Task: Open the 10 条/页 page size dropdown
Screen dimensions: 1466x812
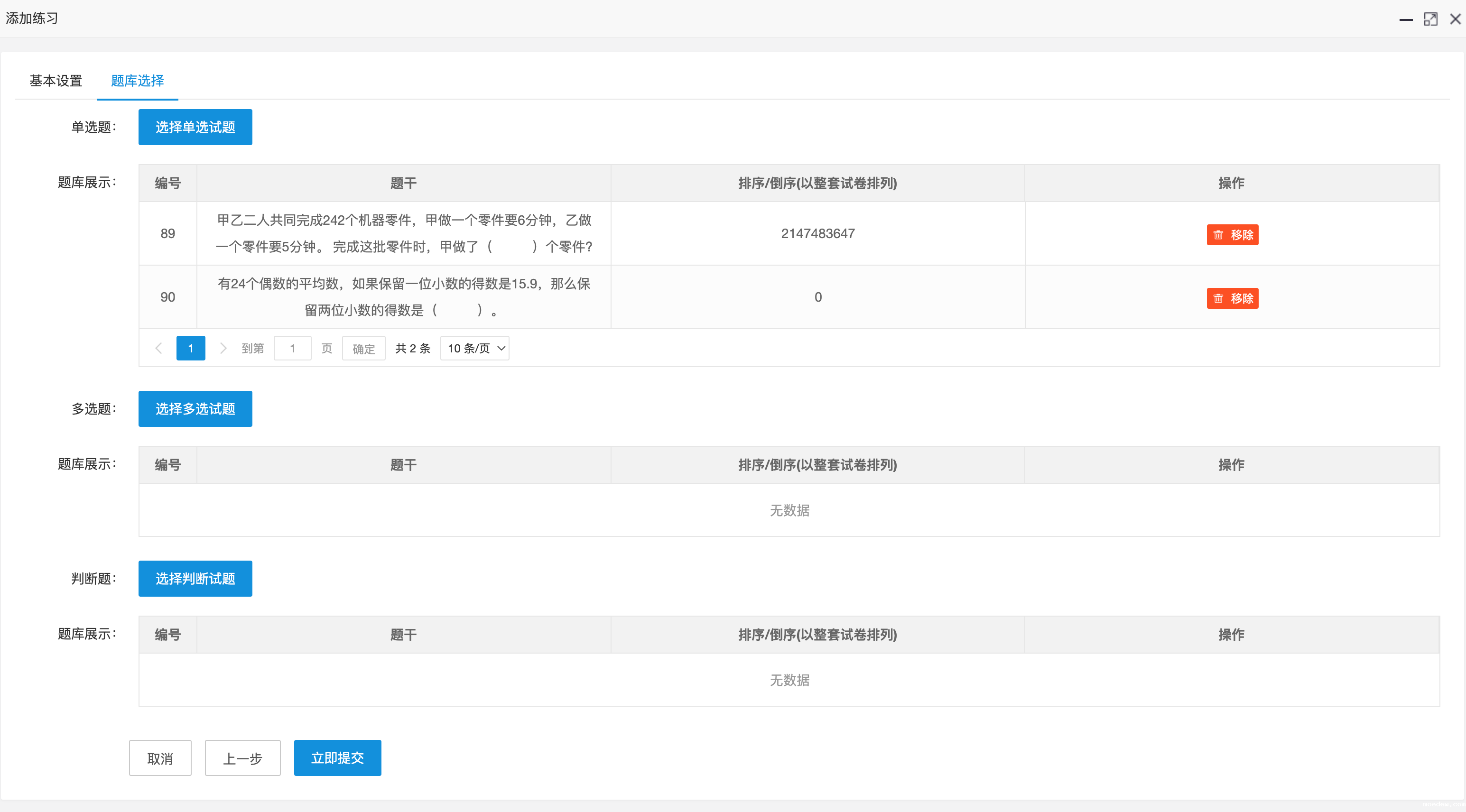Action: click(x=475, y=348)
